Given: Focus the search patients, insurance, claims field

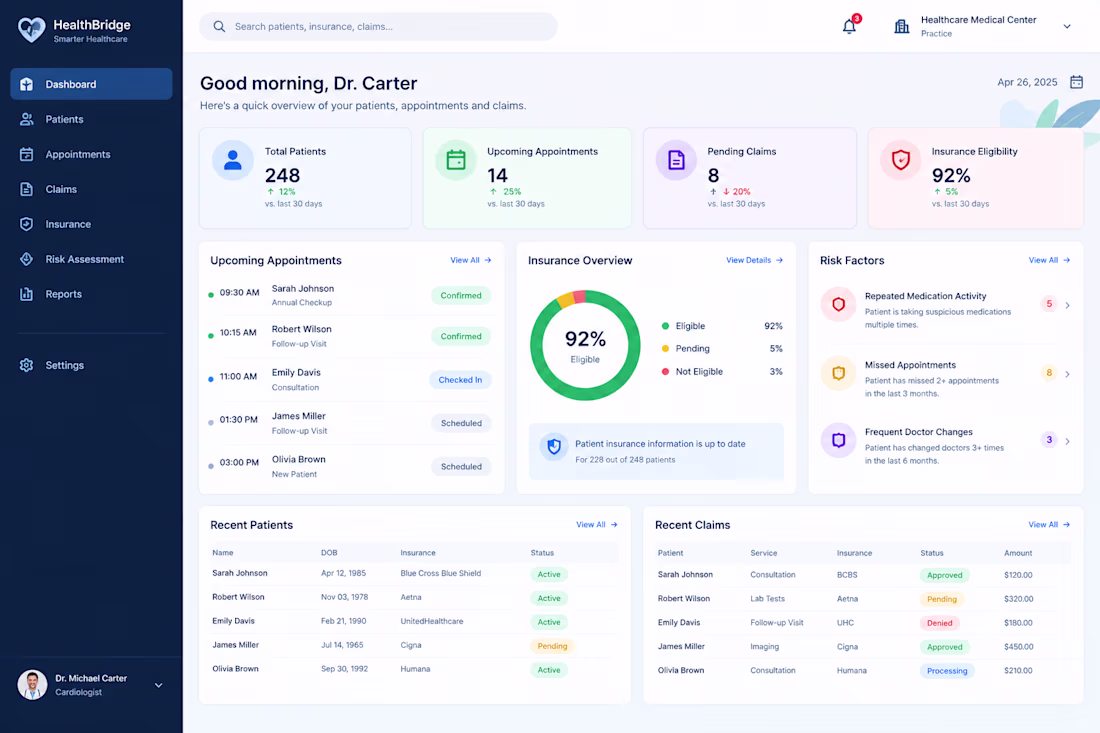Looking at the screenshot, I should pyautogui.click(x=379, y=27).
